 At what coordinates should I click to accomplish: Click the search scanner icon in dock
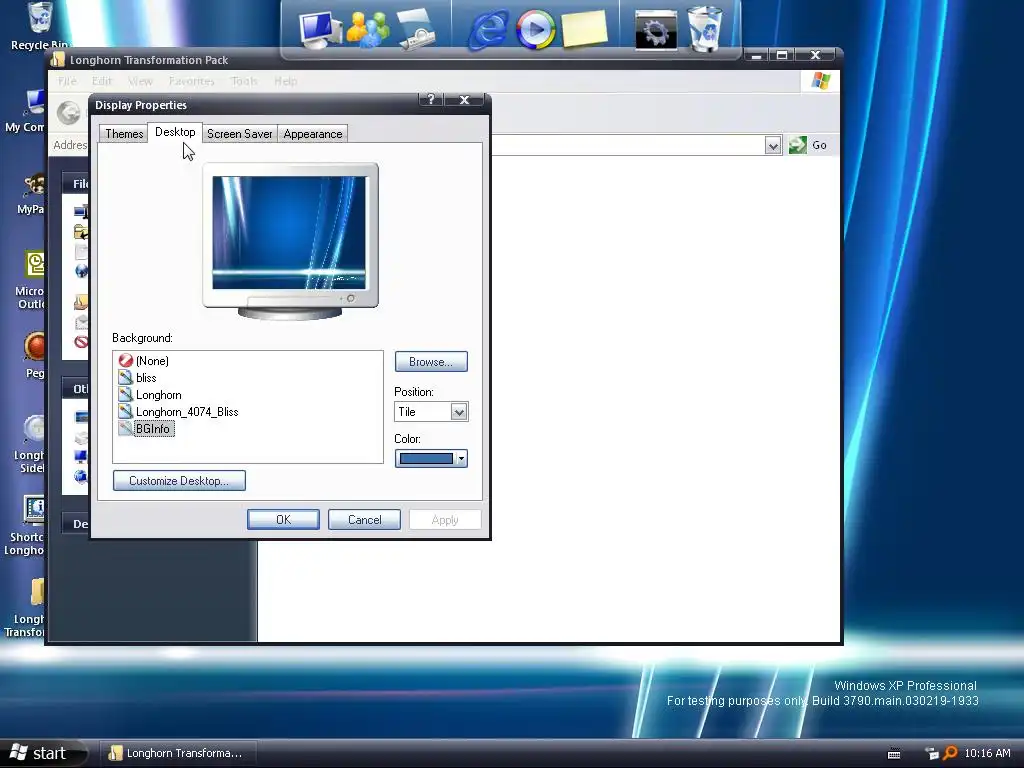click(x=415, y=29)
